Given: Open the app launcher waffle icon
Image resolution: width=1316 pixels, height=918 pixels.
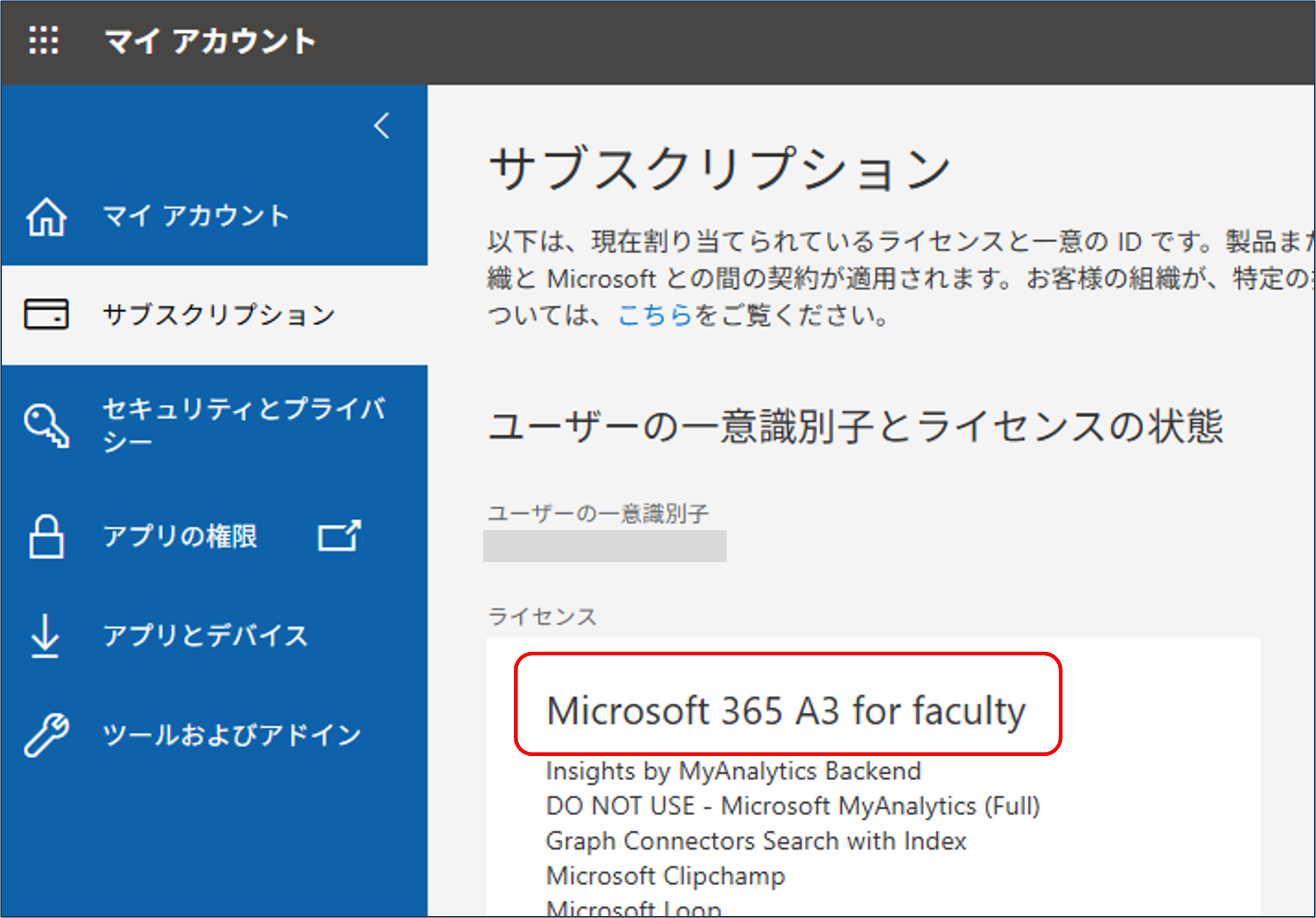Looking at the screenshot, I should click(x=44, y=40).
